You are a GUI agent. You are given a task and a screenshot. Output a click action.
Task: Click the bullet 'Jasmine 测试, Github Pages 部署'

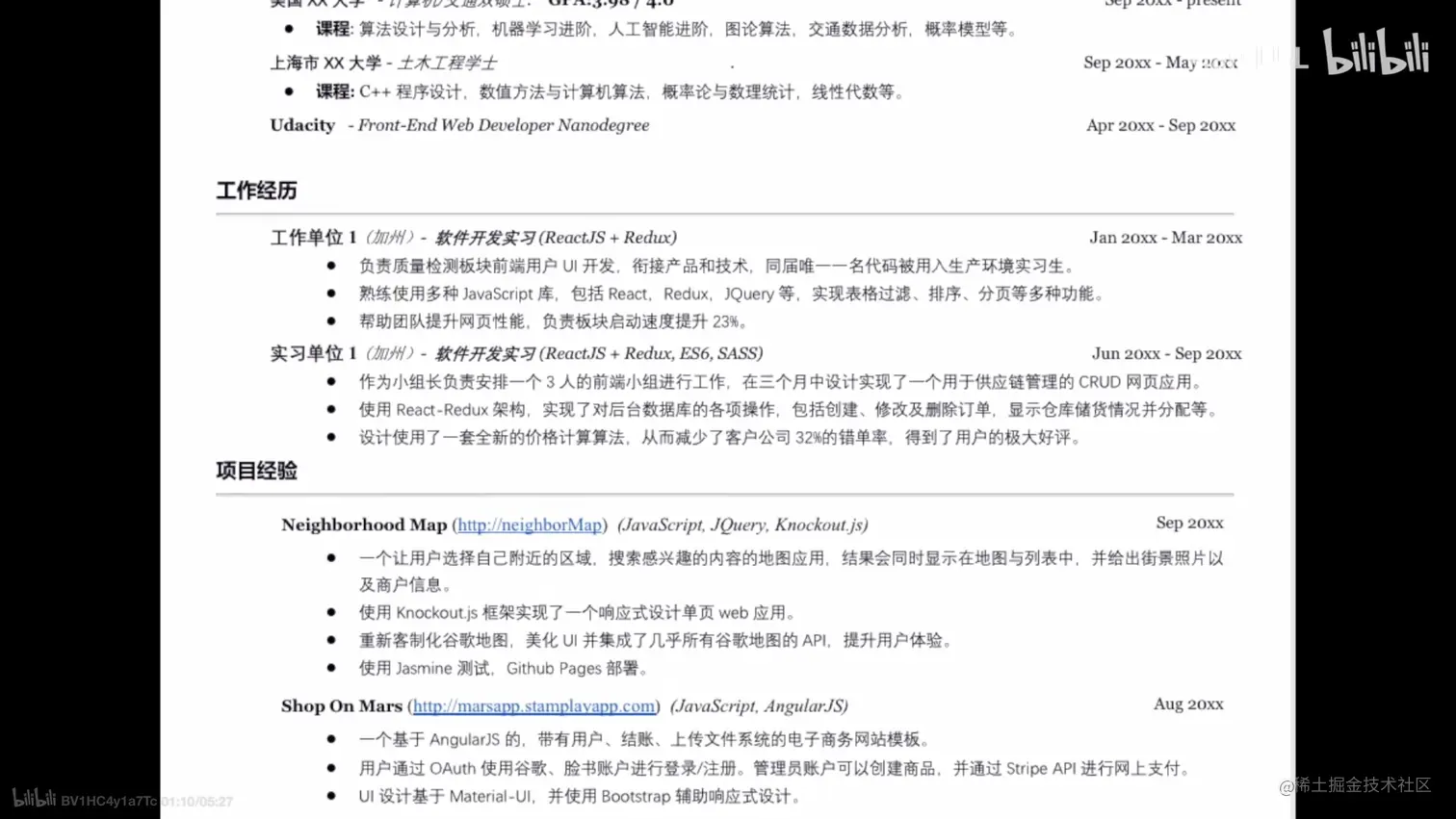tap(504, 668)
